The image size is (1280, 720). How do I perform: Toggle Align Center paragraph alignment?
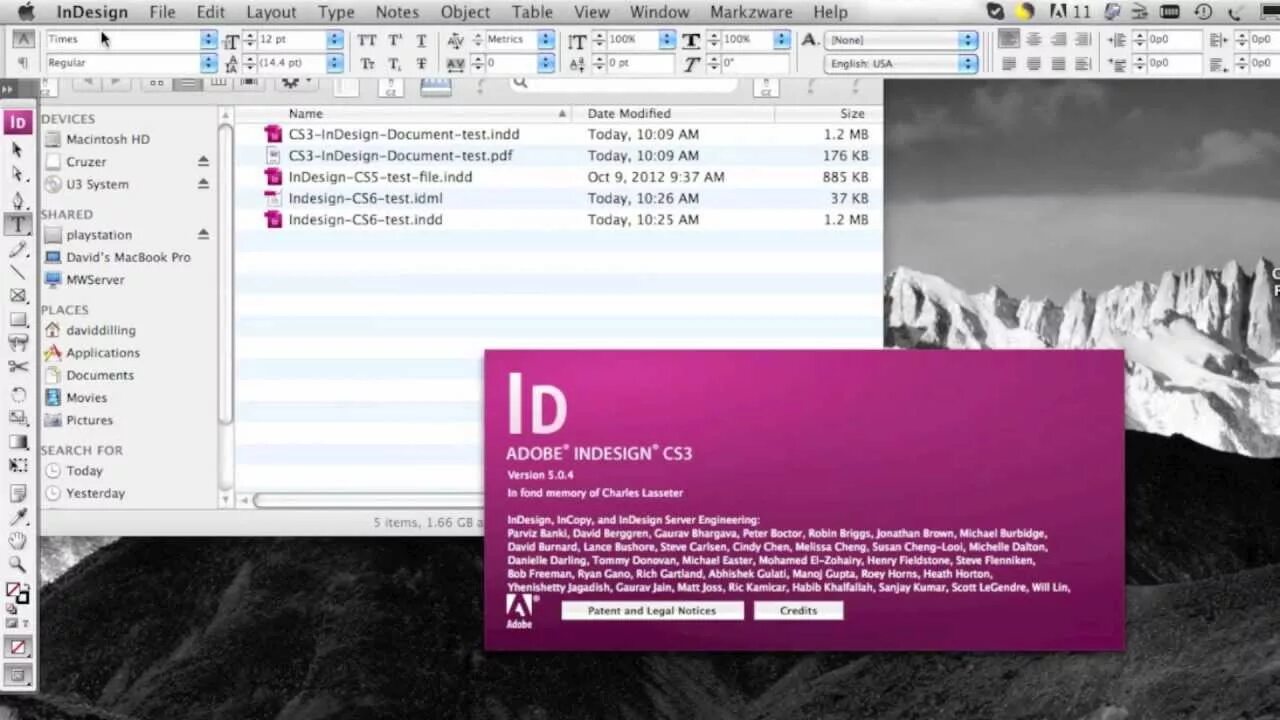click(x=1033, y=39)
